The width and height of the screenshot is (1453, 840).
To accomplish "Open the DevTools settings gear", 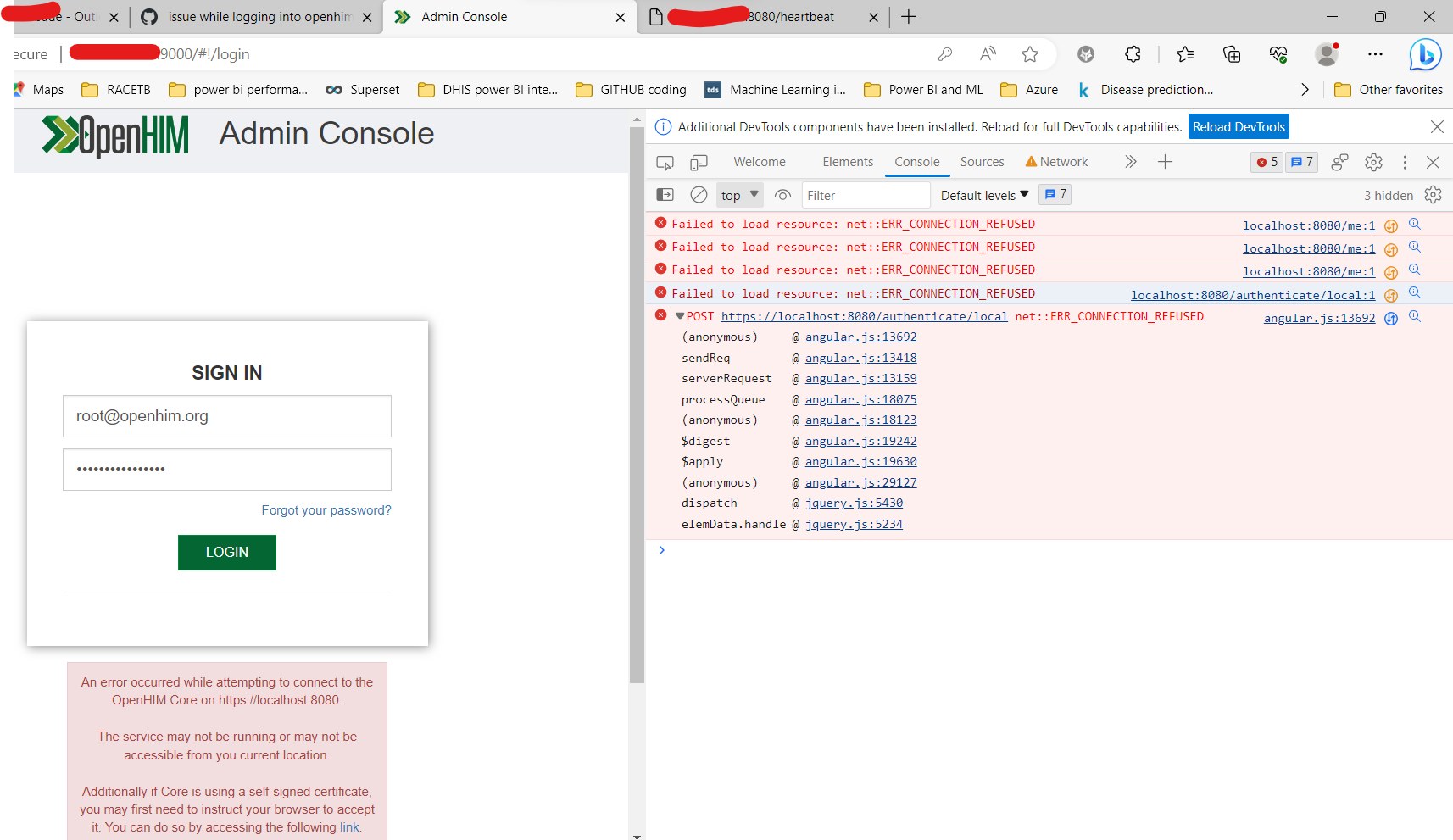I will pyautogui.click(x=1373, y=162).
